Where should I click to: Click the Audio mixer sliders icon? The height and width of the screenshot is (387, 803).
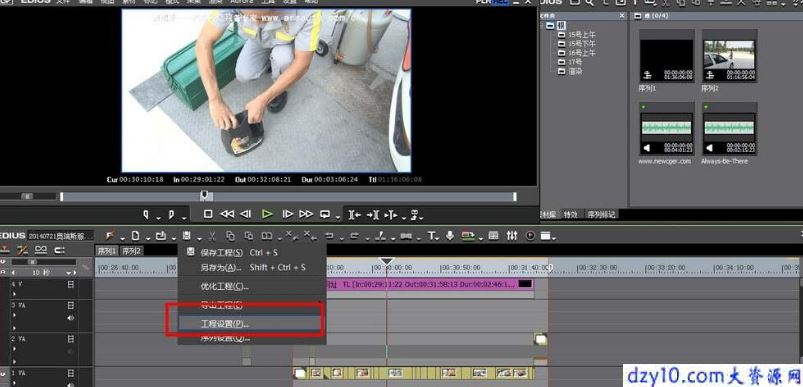click(x=512, y=235)
